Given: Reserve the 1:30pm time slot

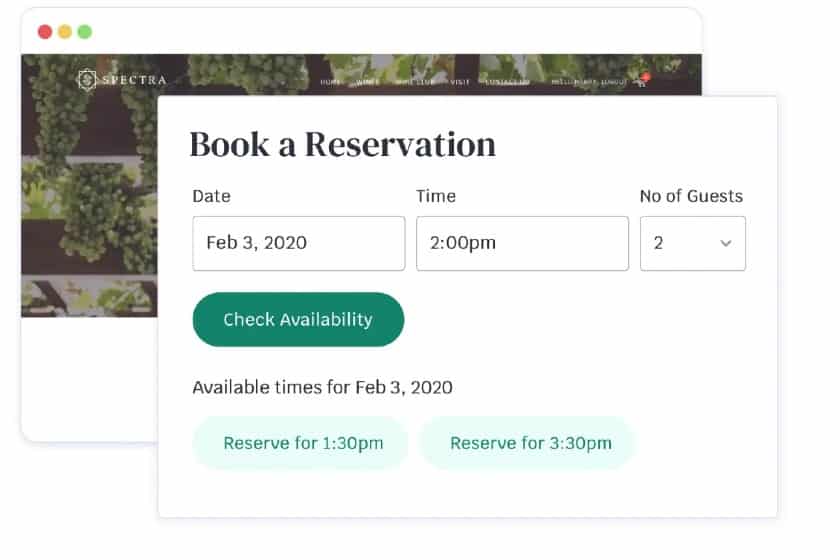Looking at the screenshot, I should tap(301, 443).
